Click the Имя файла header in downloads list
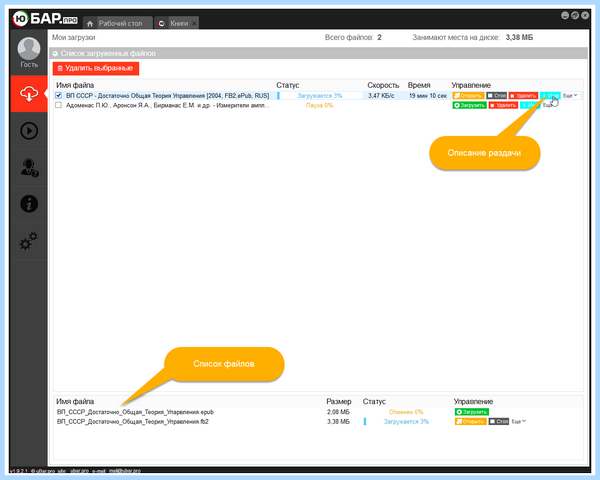Viewport: 600px width, 480px height. click(75, 85)
